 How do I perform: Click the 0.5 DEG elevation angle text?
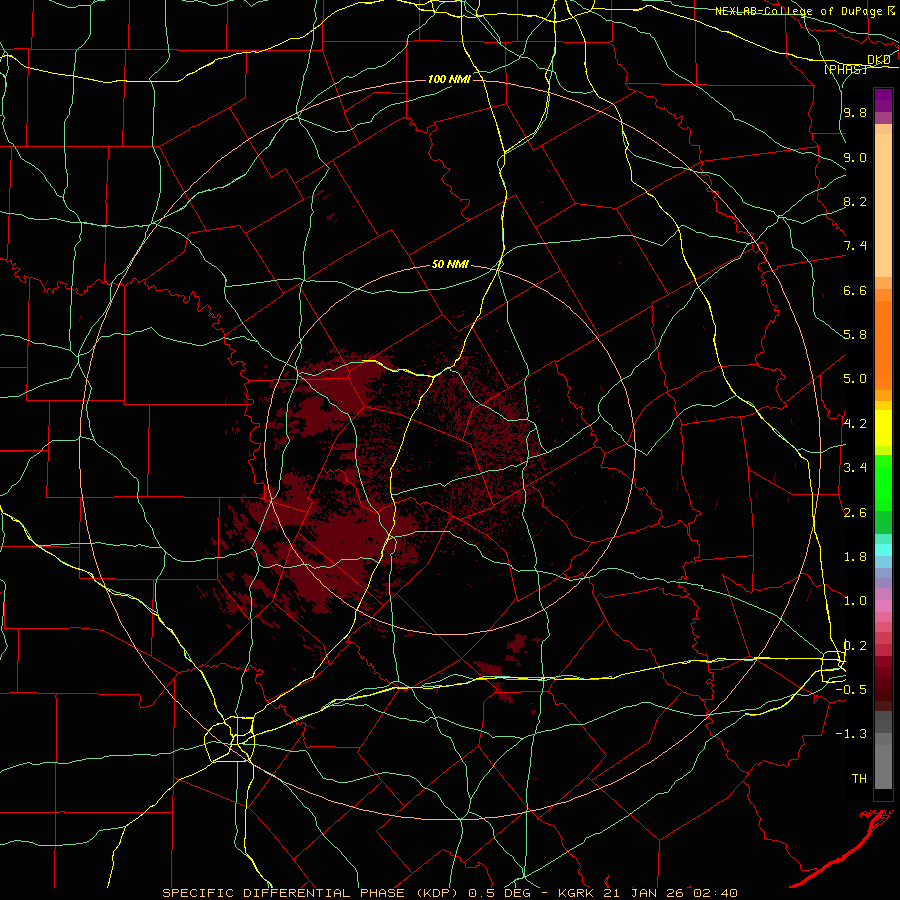(x=499, y=893)
